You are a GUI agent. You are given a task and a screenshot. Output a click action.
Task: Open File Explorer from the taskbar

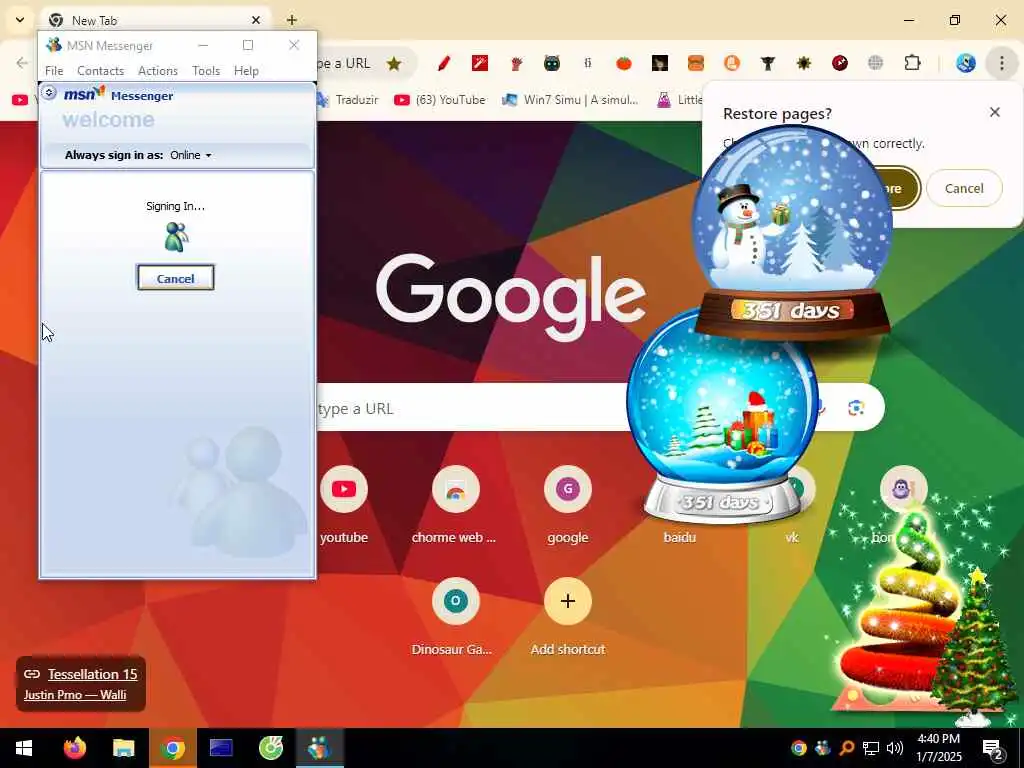123,748
